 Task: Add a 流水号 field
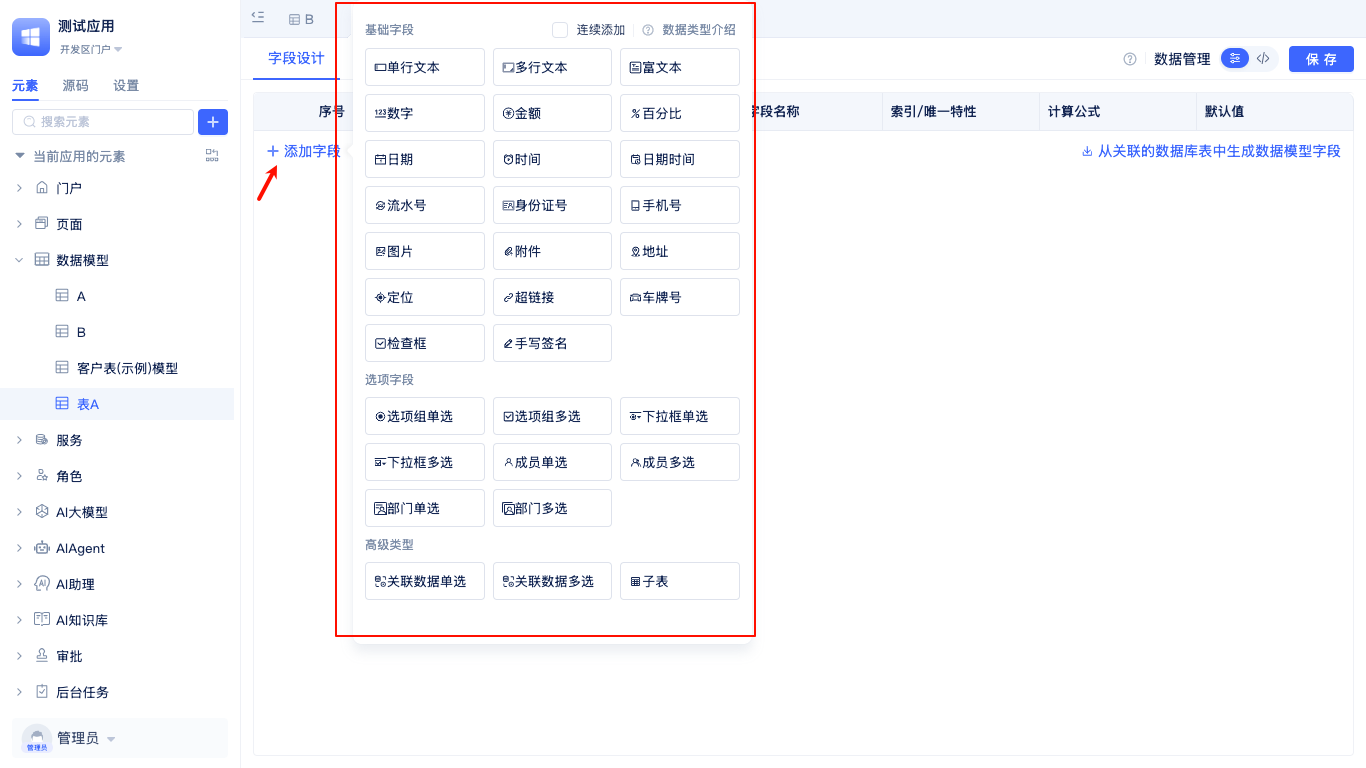(x=425, y=205)
